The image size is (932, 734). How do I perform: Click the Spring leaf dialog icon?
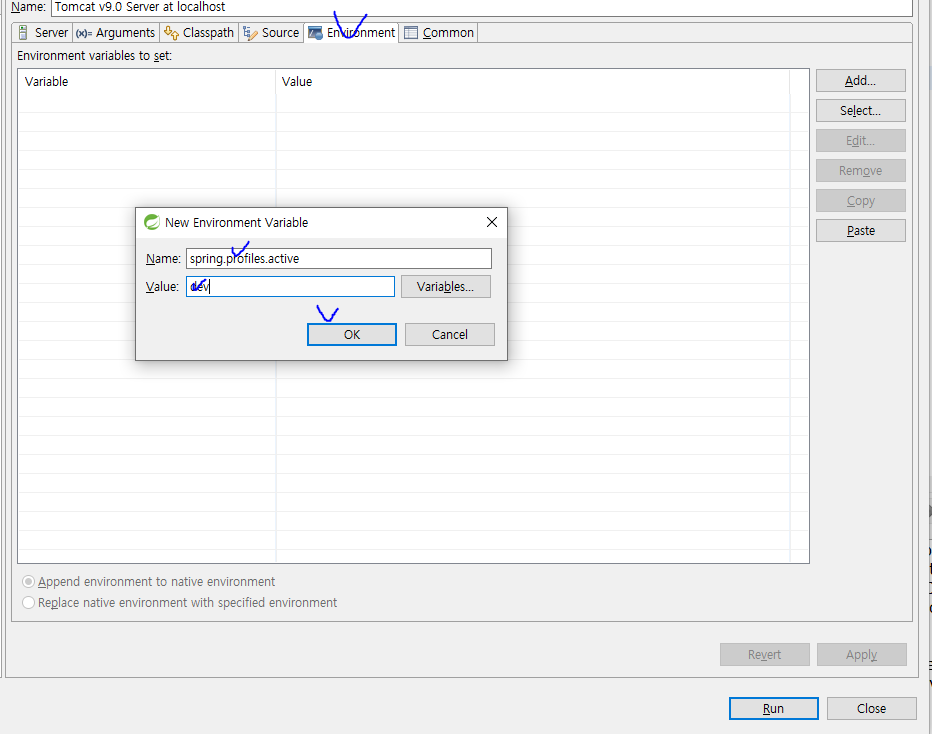tap(152, 222)
